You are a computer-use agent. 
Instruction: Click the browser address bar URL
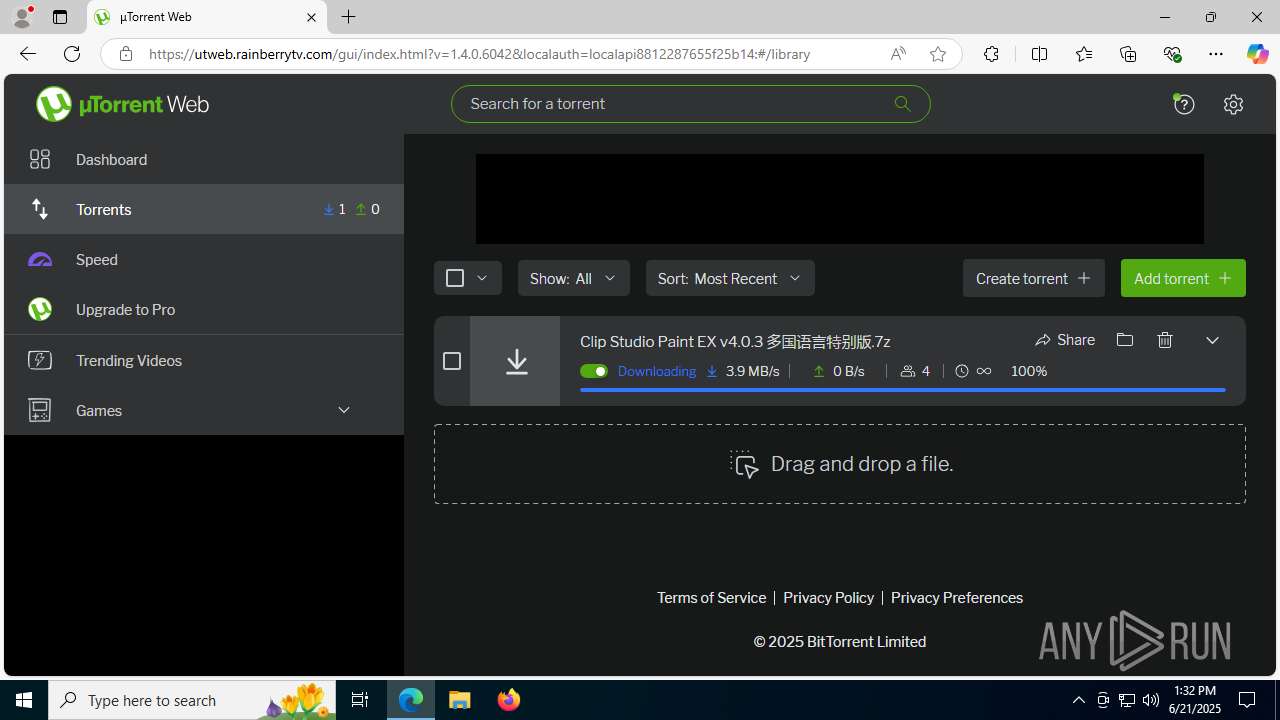coord(479,54)
